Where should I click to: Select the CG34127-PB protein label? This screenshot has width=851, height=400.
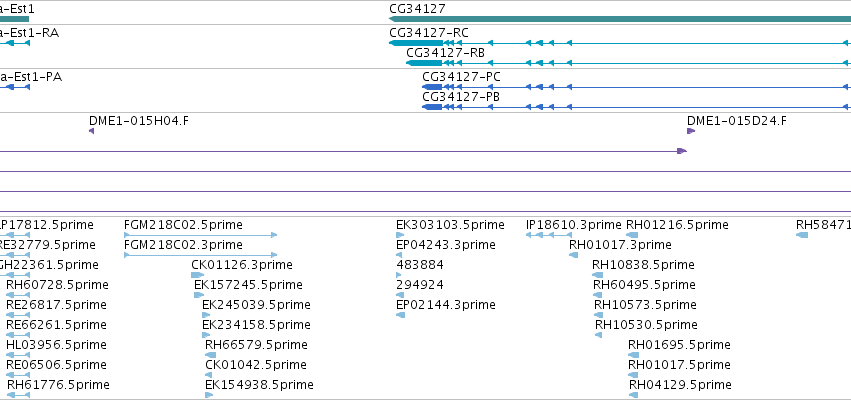click(x=461, y=97)
